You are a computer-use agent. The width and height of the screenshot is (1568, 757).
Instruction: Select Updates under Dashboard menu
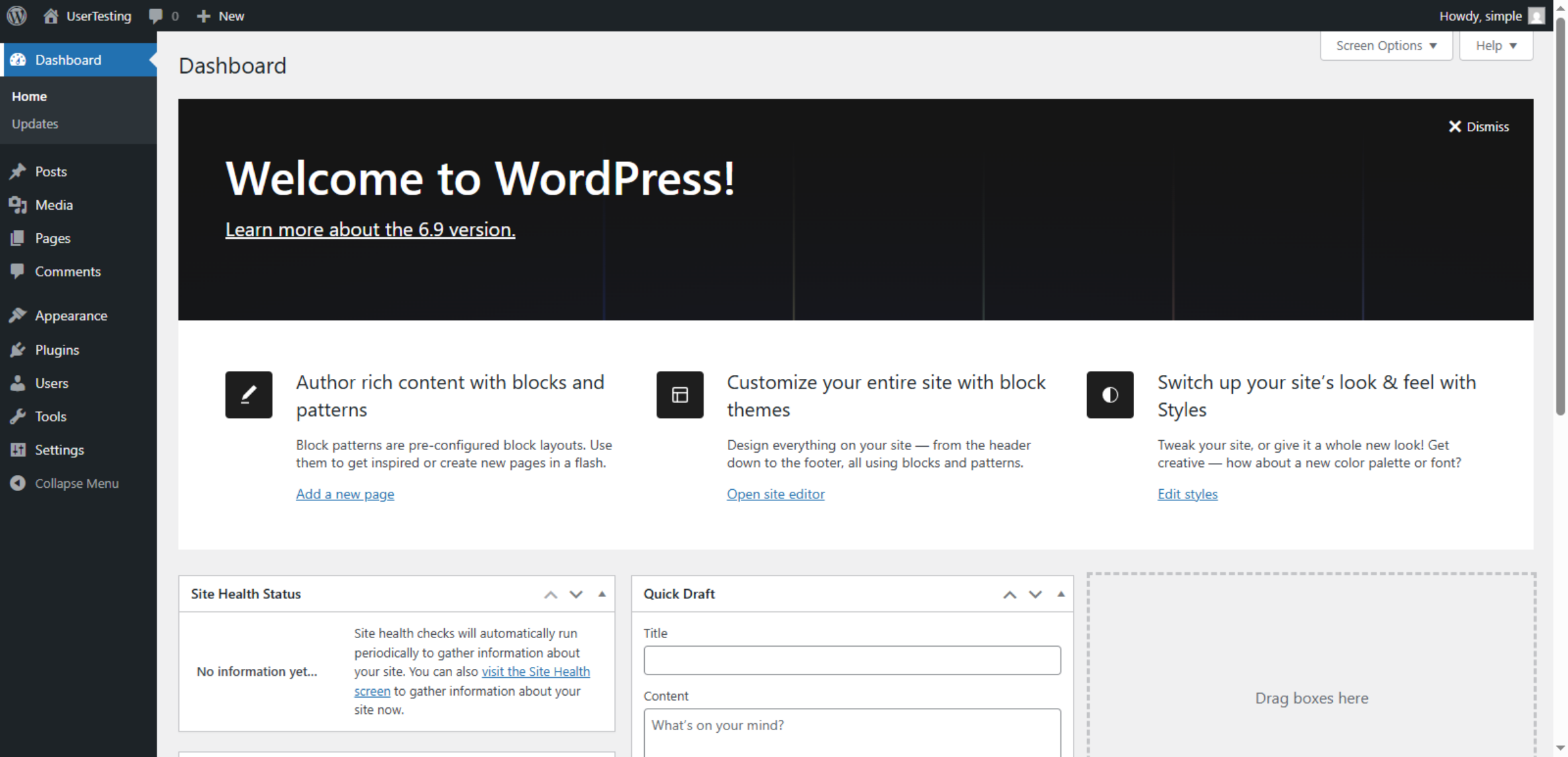click(x=35, y=123)
